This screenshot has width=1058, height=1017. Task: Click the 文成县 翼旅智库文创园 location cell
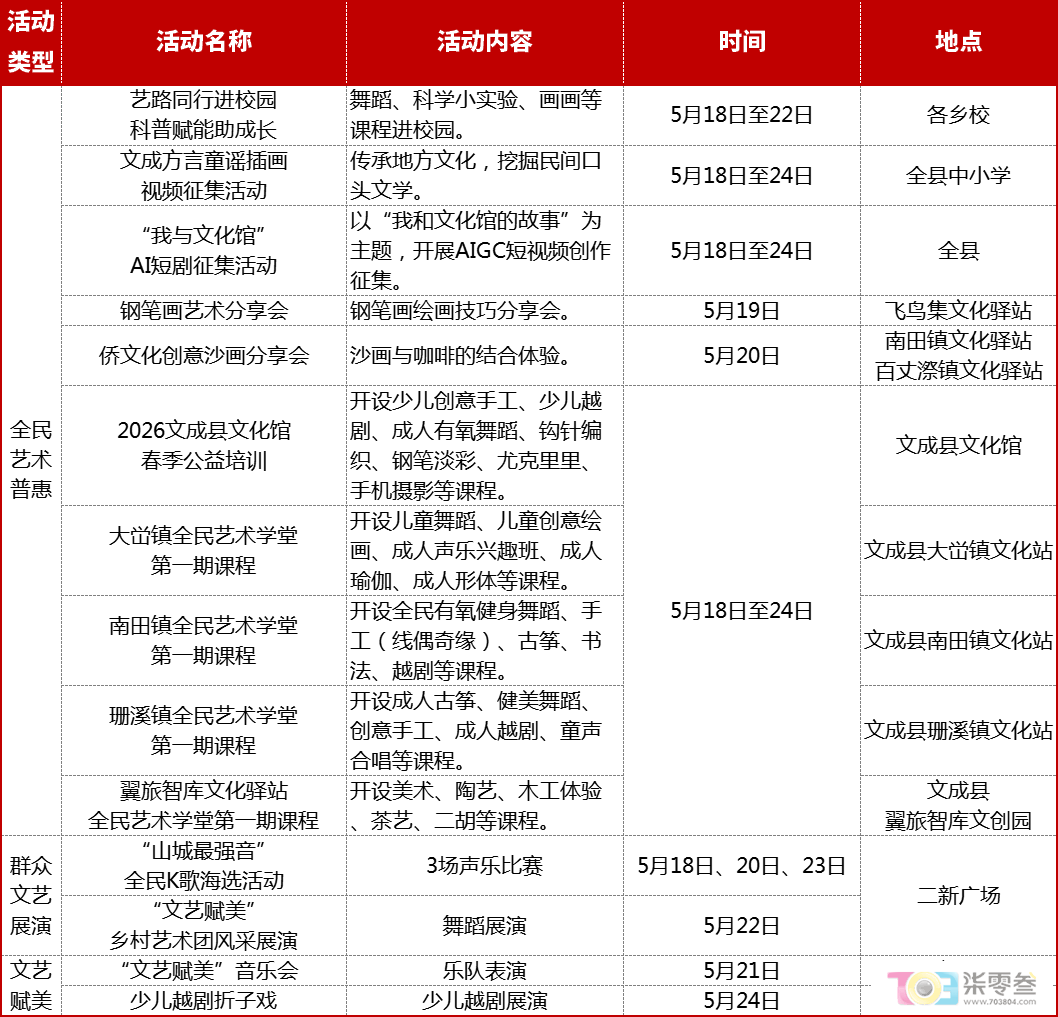(958, 805)
